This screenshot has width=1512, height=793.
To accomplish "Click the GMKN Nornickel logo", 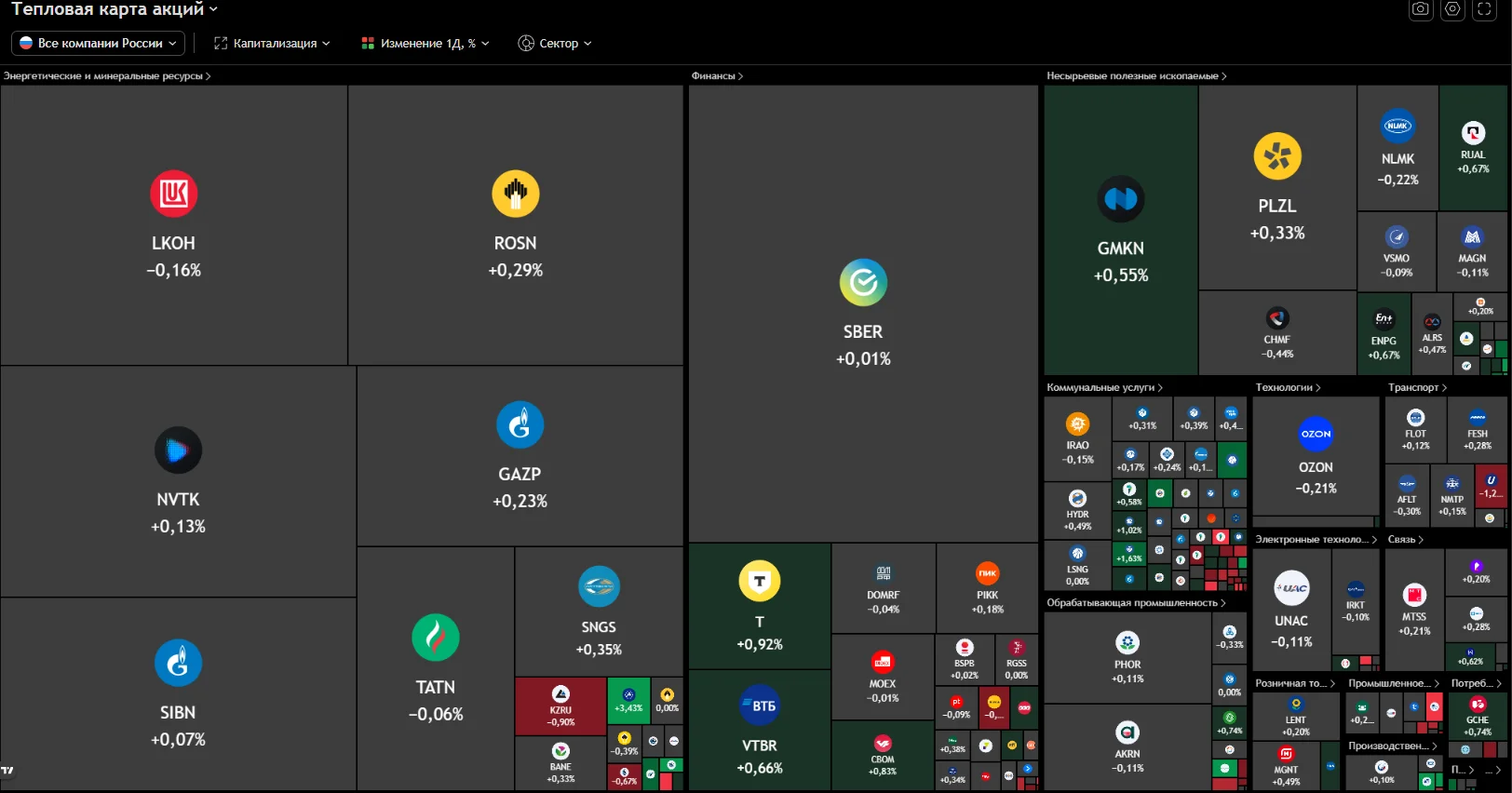I will tap(1121, 199).
